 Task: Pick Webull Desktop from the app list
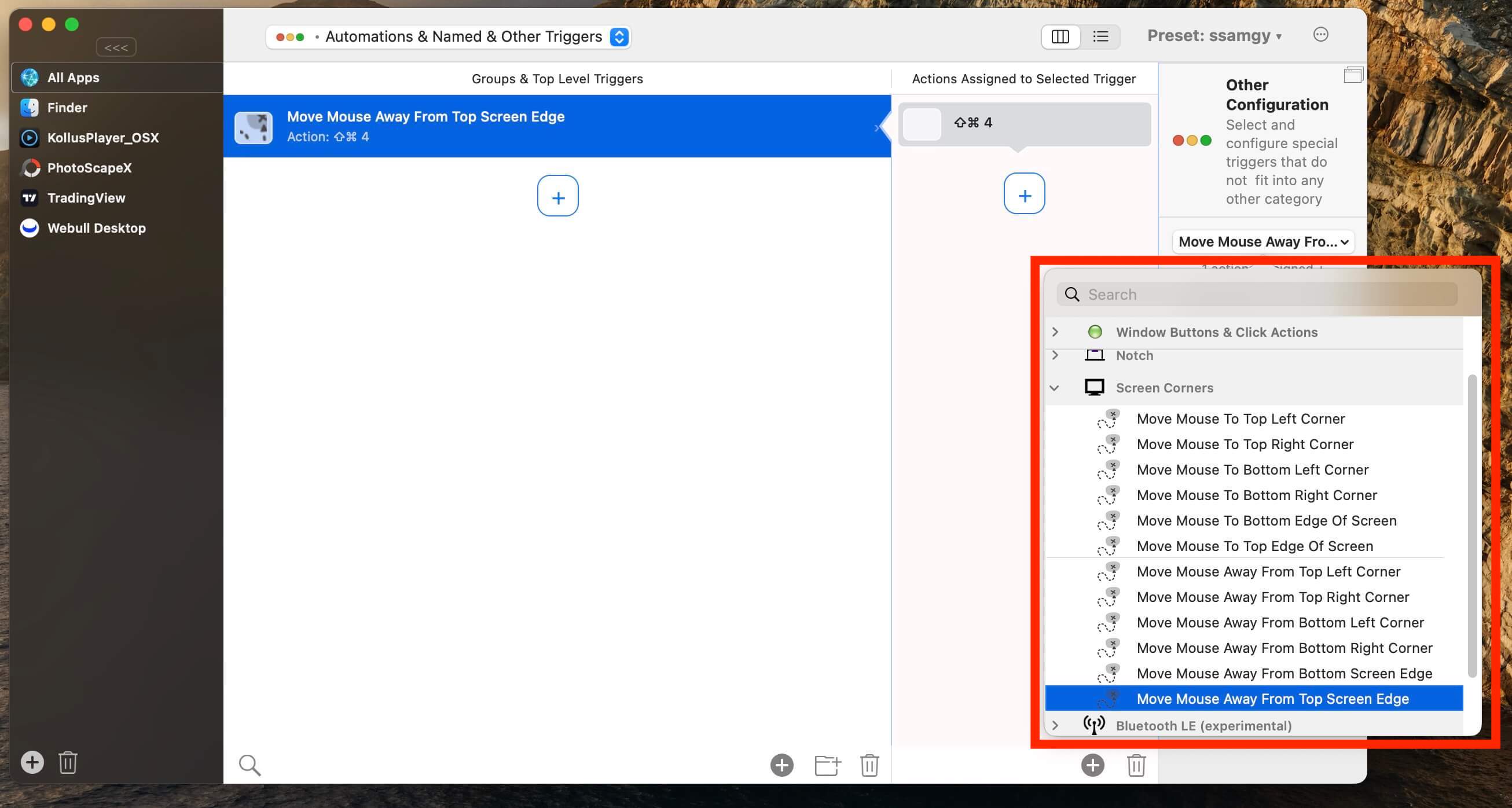[x=118, y=227]
